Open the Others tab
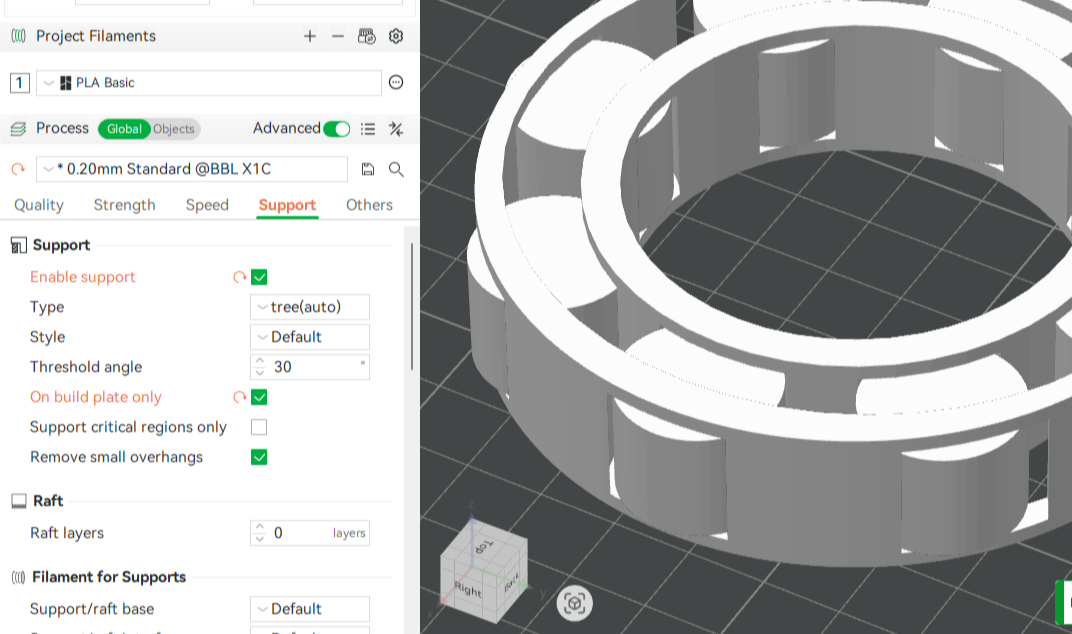The image size is (1072, 634). click(369, 205)
